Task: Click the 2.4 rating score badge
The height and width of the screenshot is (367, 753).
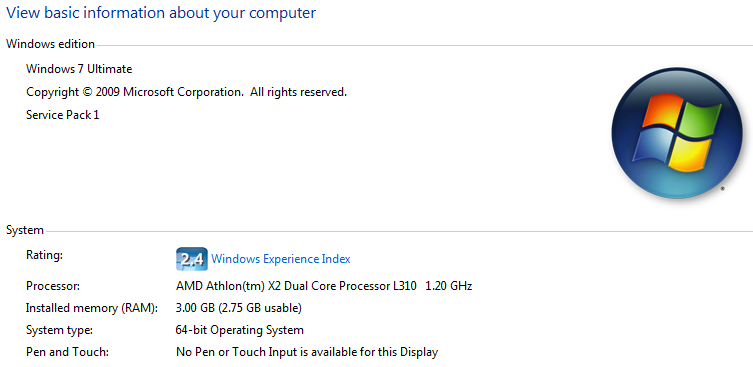Action: pyautogui.click(x=192, y=259)
